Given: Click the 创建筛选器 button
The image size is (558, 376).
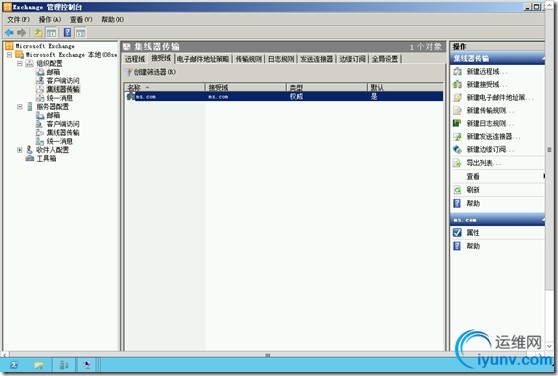Looking at the screenshot, I should pyautogui.click(x=151, y=72).
